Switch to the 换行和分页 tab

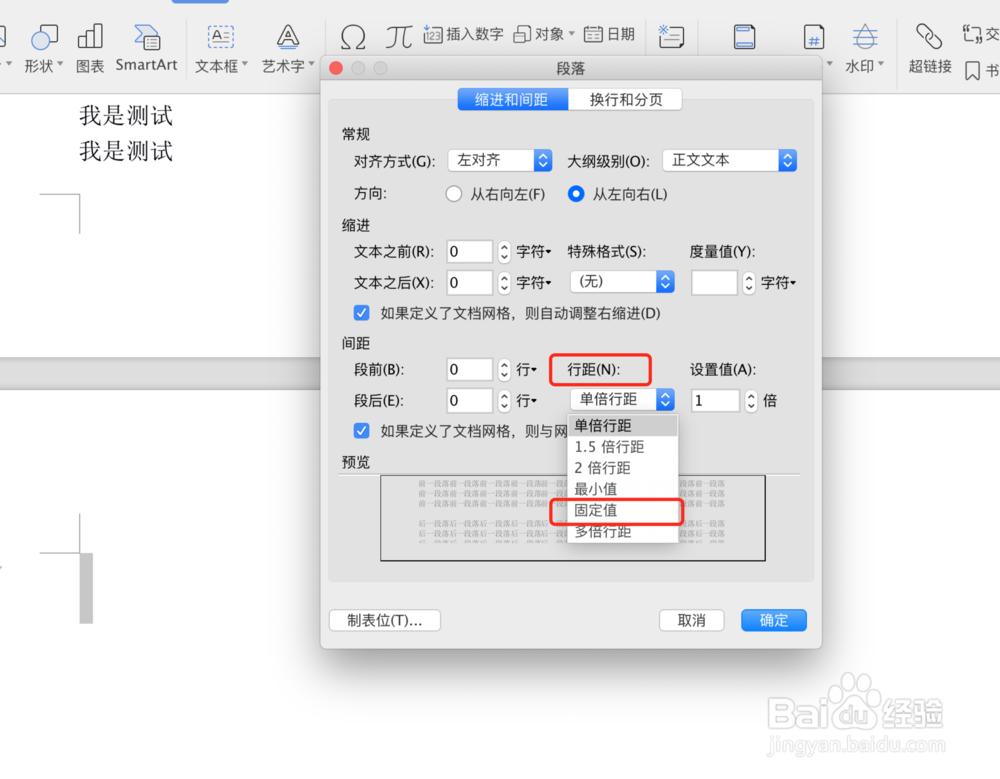click(x=626, y=99)
